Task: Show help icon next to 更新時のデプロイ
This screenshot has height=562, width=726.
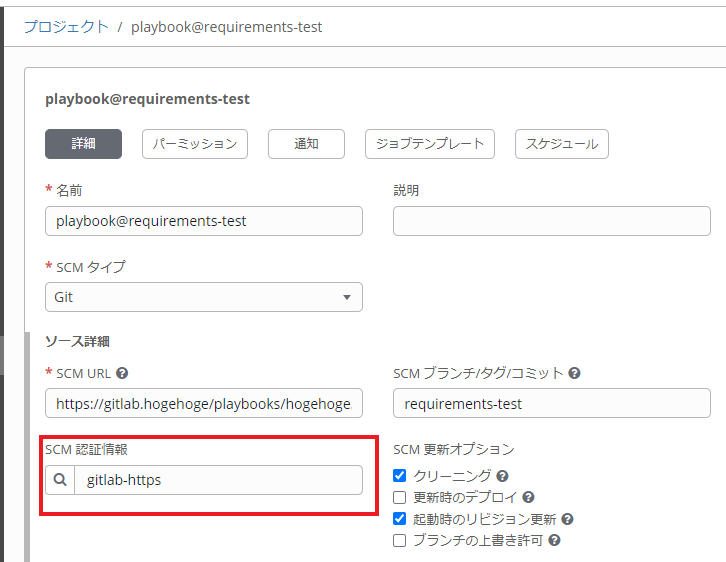Action: click(x=528, y=497)
